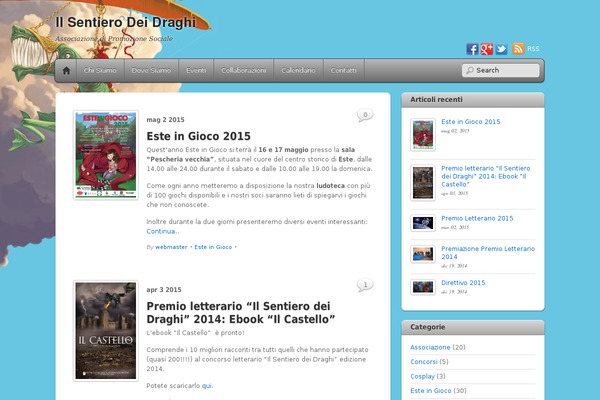Open the Chi Siamo menu item
The height and width of the screenshot is (400, 600).
pos(100,70)
